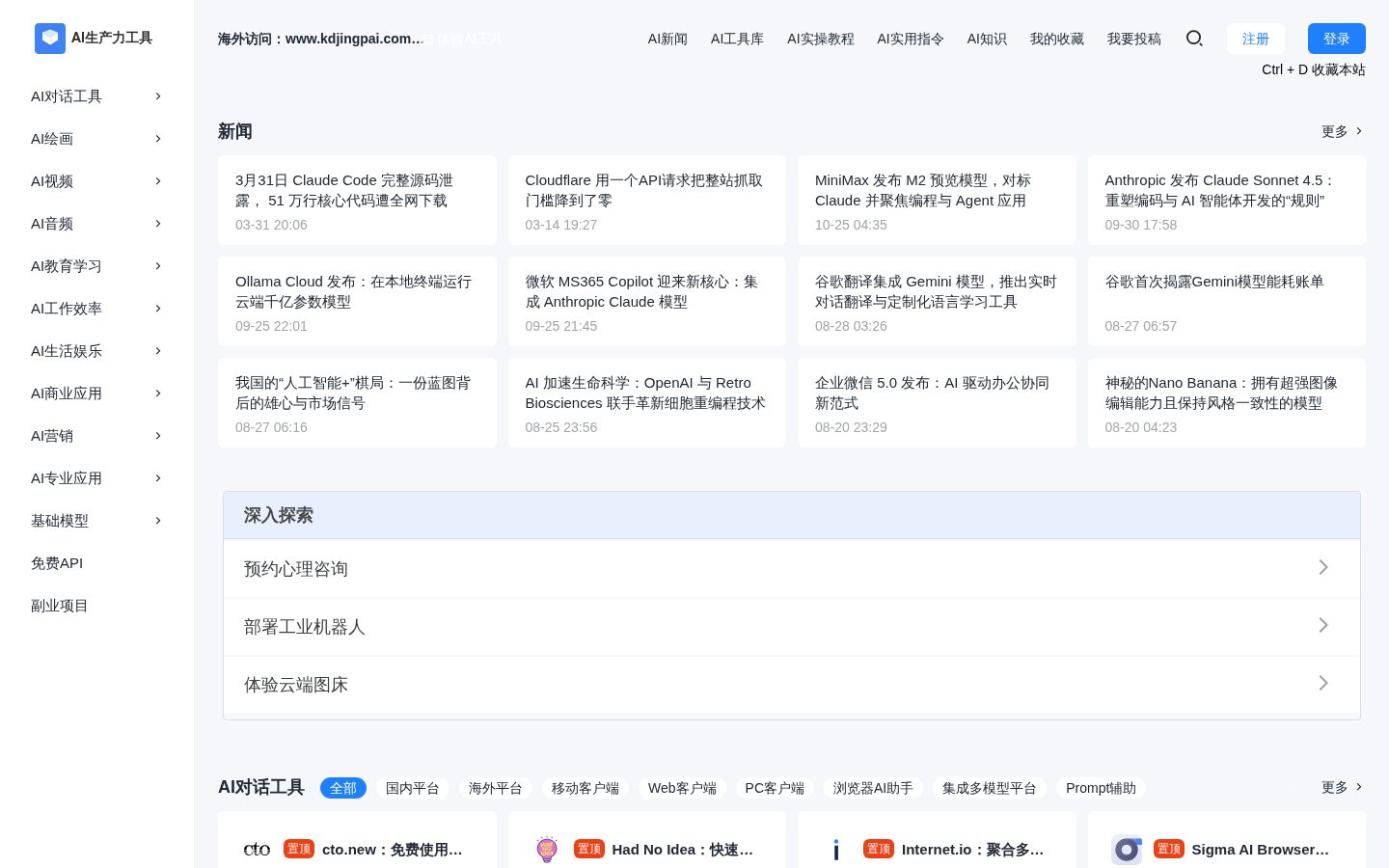Go to AI工具库 in top navigation
This screenshot has height=868, width=1389.
(737, 39)
